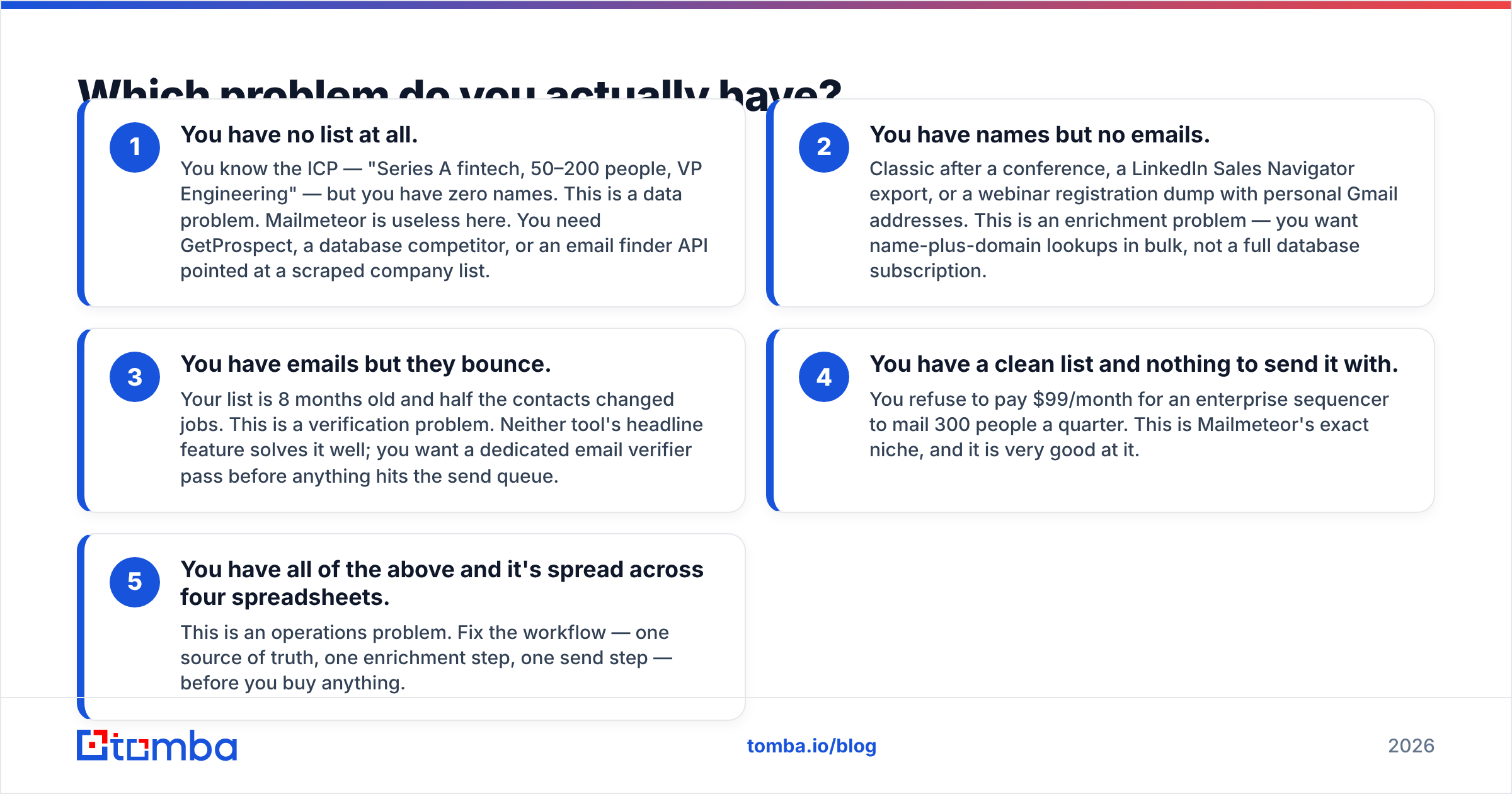The width and height of the screenshot is (1512, 794).
Task: Click the "clean list and nothing to send" heading
Action: coord(1134,364)
